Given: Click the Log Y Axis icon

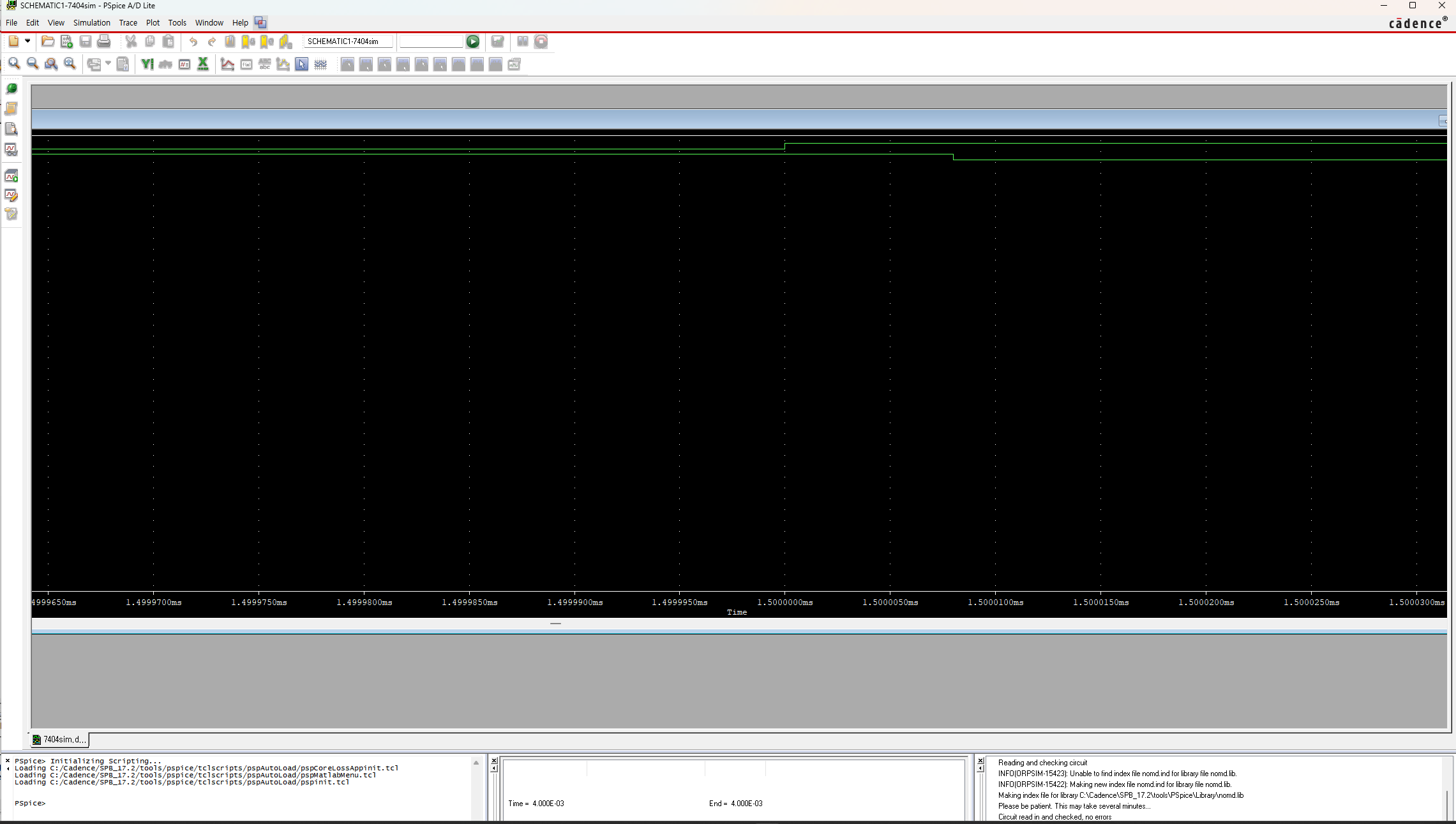Looking at the screenshot, I should [x=147, y=64].
